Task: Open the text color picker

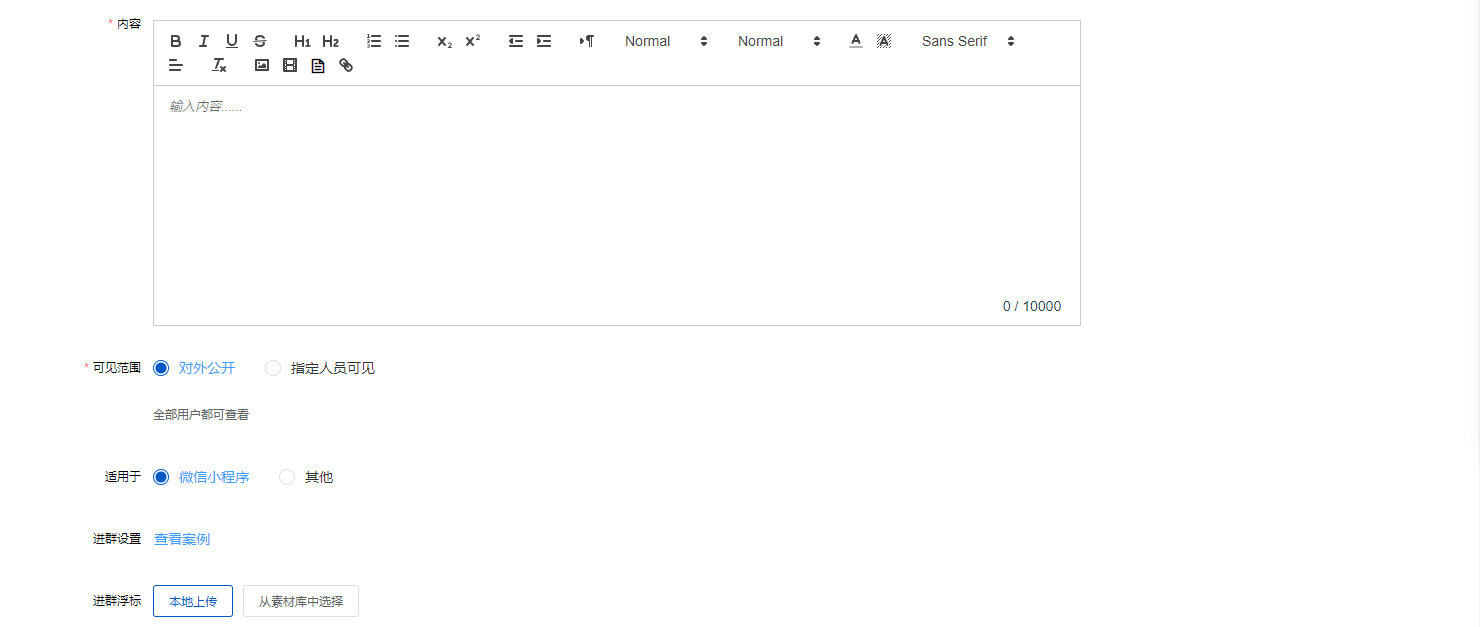Action: click(x=855, y=41)
